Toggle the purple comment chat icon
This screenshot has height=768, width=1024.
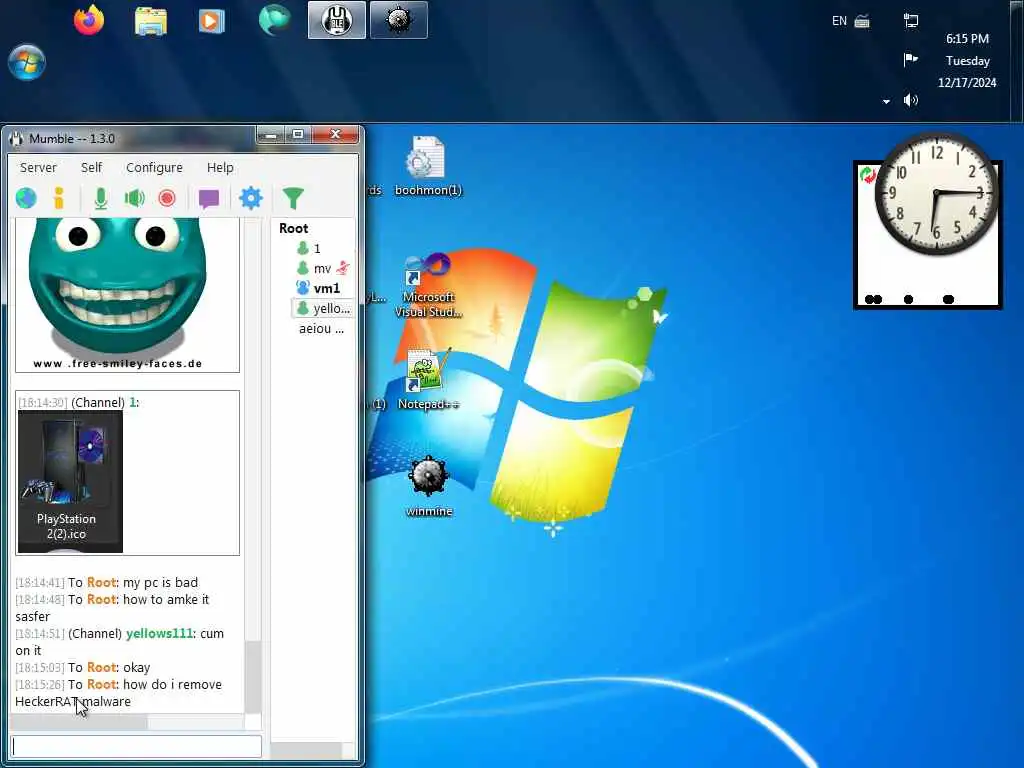point(209,199)
